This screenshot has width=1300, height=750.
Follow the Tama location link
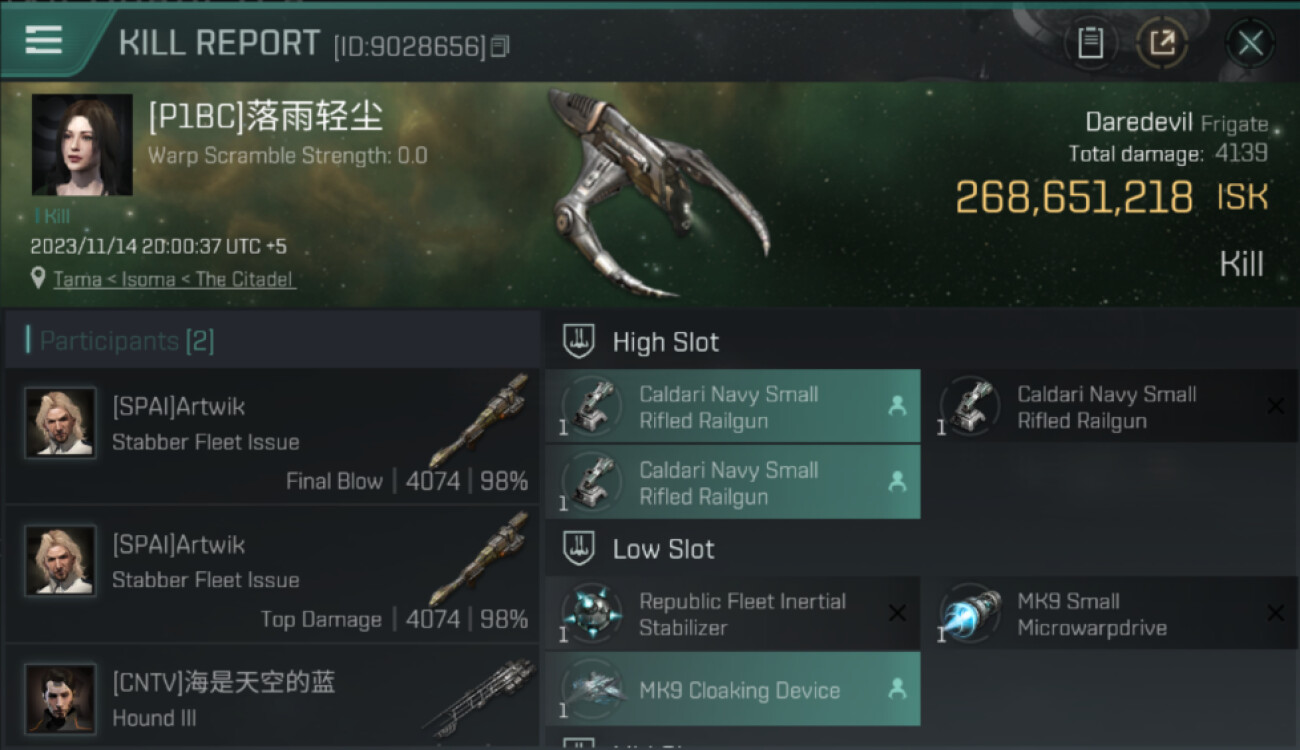77,279
